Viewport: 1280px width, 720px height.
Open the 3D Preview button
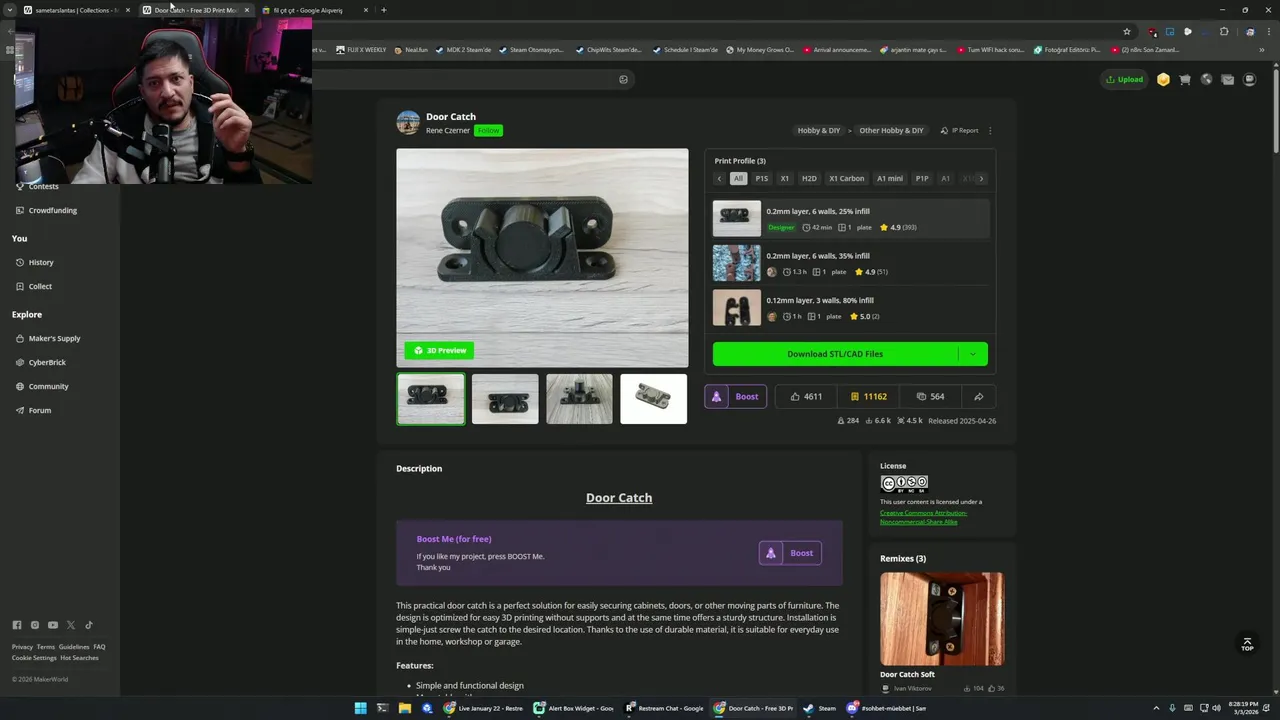pos(440,350)
